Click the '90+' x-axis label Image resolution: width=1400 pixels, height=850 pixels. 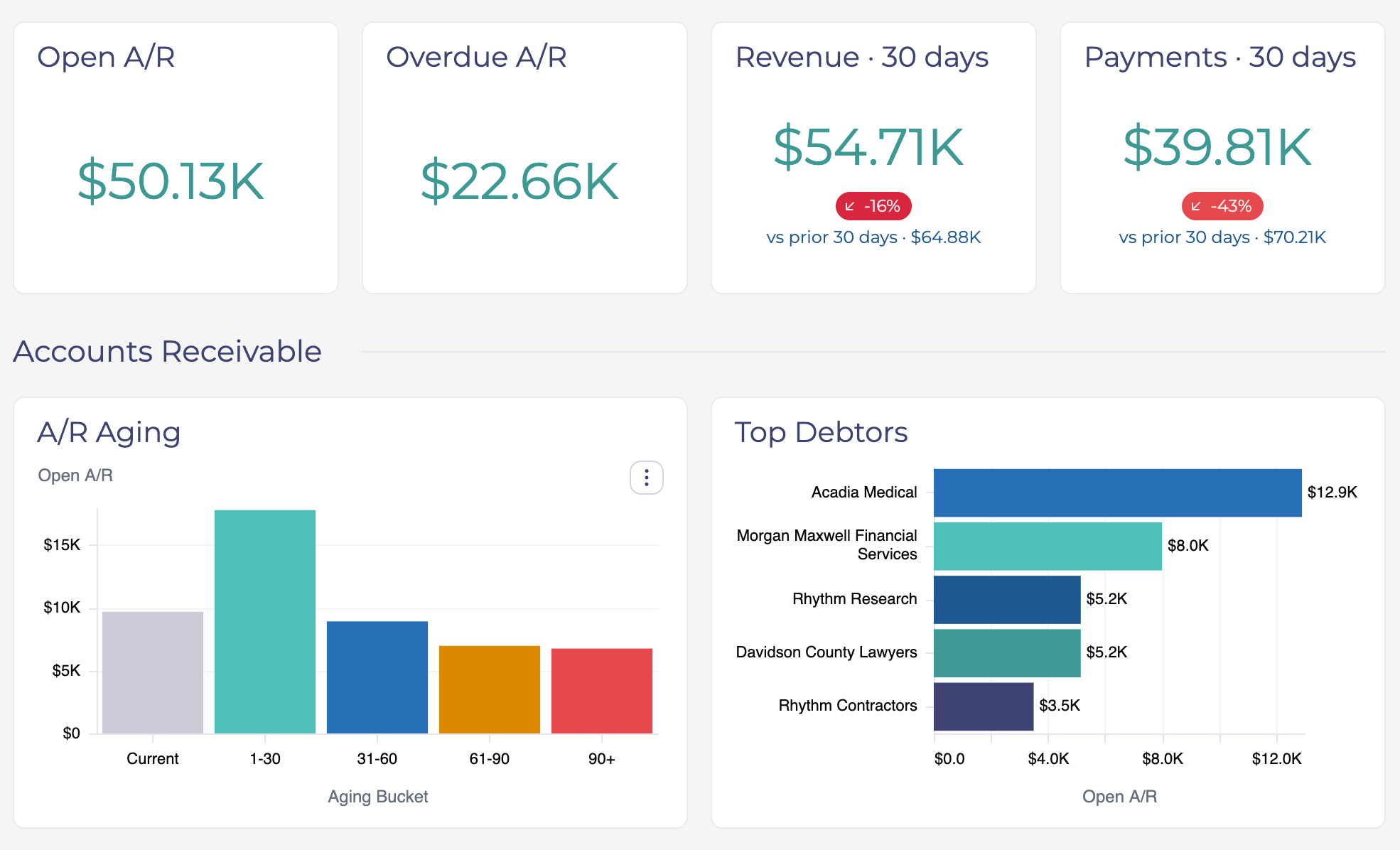pyautogui.click(x=602, y=759)
